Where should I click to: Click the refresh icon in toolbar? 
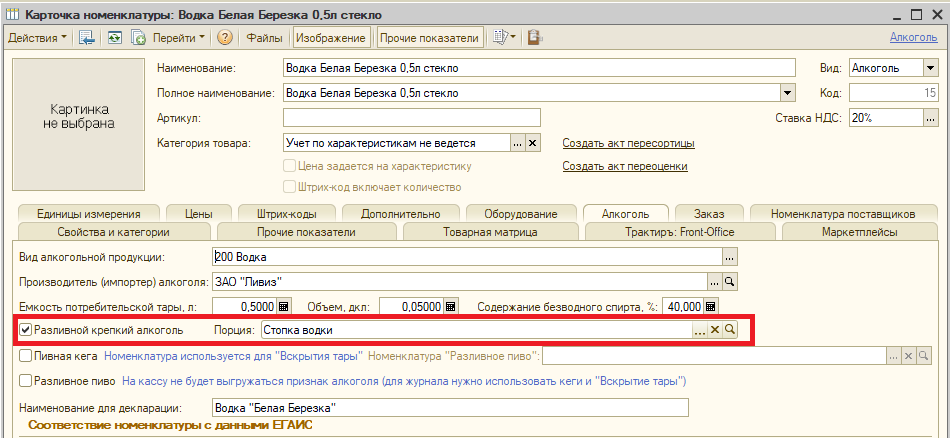pos(115,38)
